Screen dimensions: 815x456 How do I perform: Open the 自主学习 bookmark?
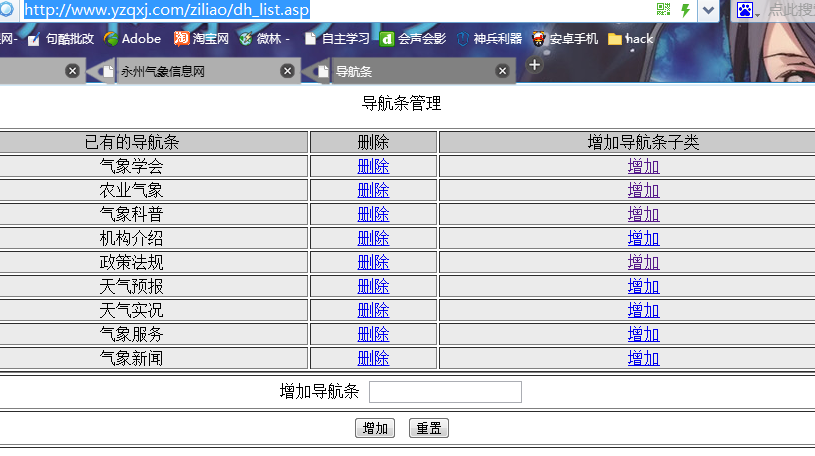[337, 39]
